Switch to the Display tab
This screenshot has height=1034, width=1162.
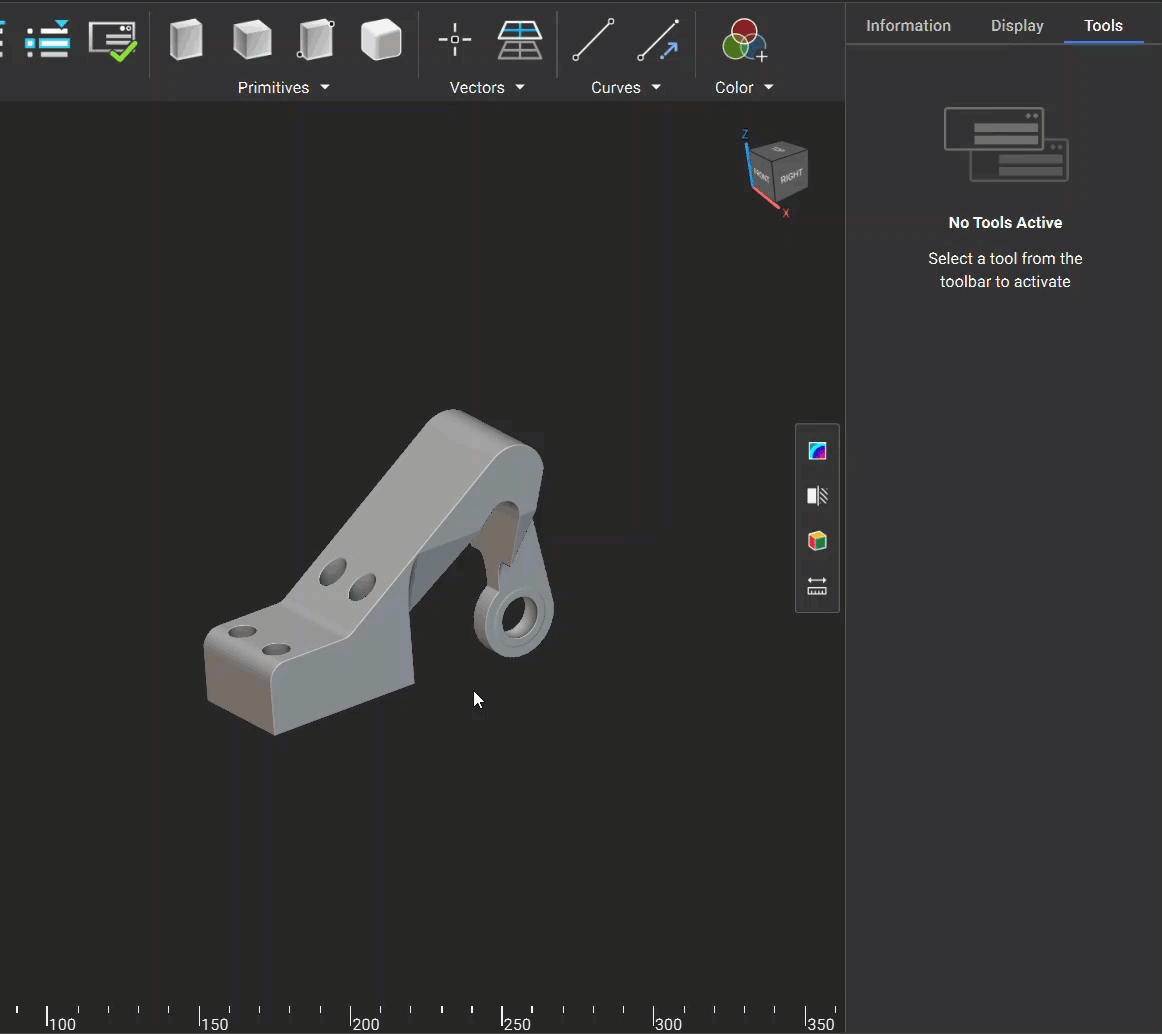tap(1017, 26)
